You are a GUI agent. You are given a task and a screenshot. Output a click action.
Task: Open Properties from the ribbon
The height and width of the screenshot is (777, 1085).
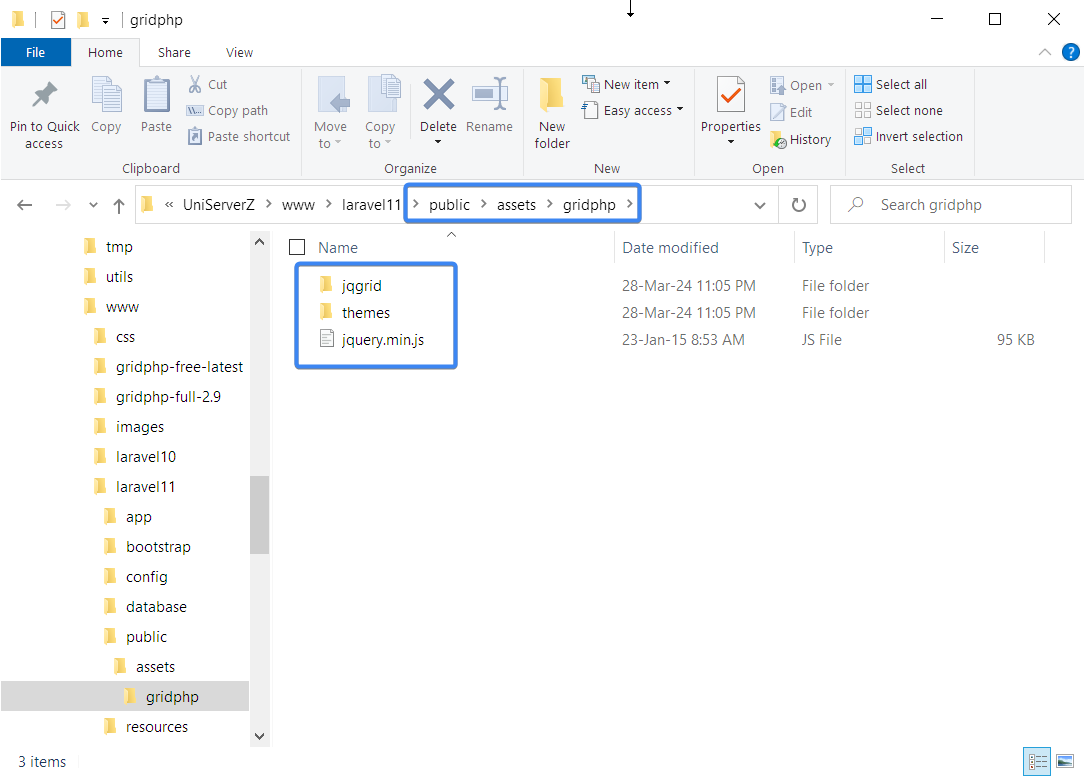730,96
